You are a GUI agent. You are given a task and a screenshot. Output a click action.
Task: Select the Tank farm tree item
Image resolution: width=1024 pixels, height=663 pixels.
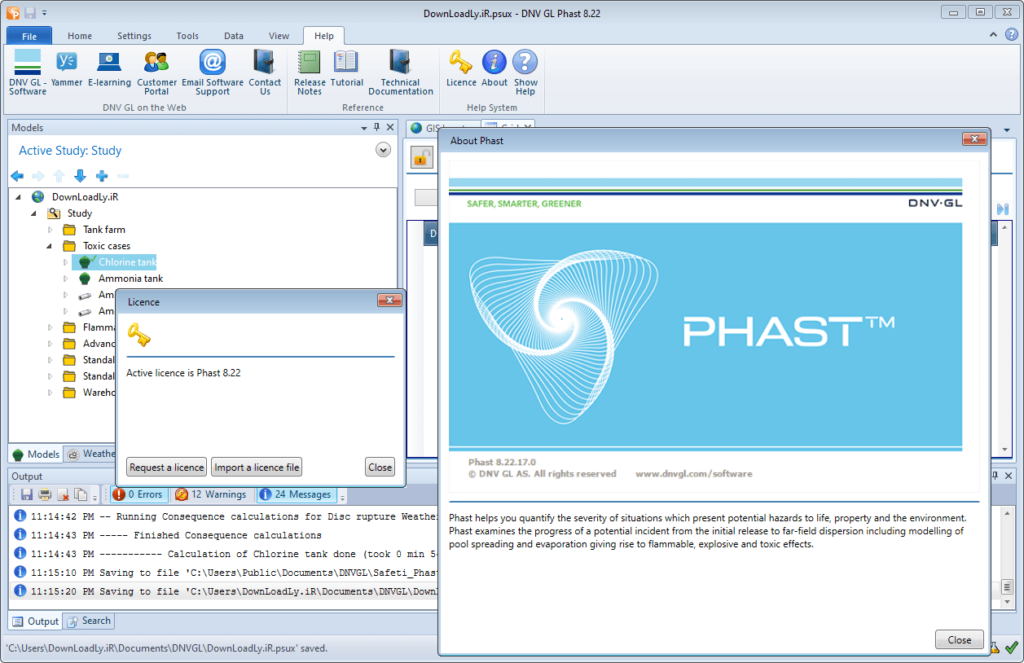(x=104, y=229)
